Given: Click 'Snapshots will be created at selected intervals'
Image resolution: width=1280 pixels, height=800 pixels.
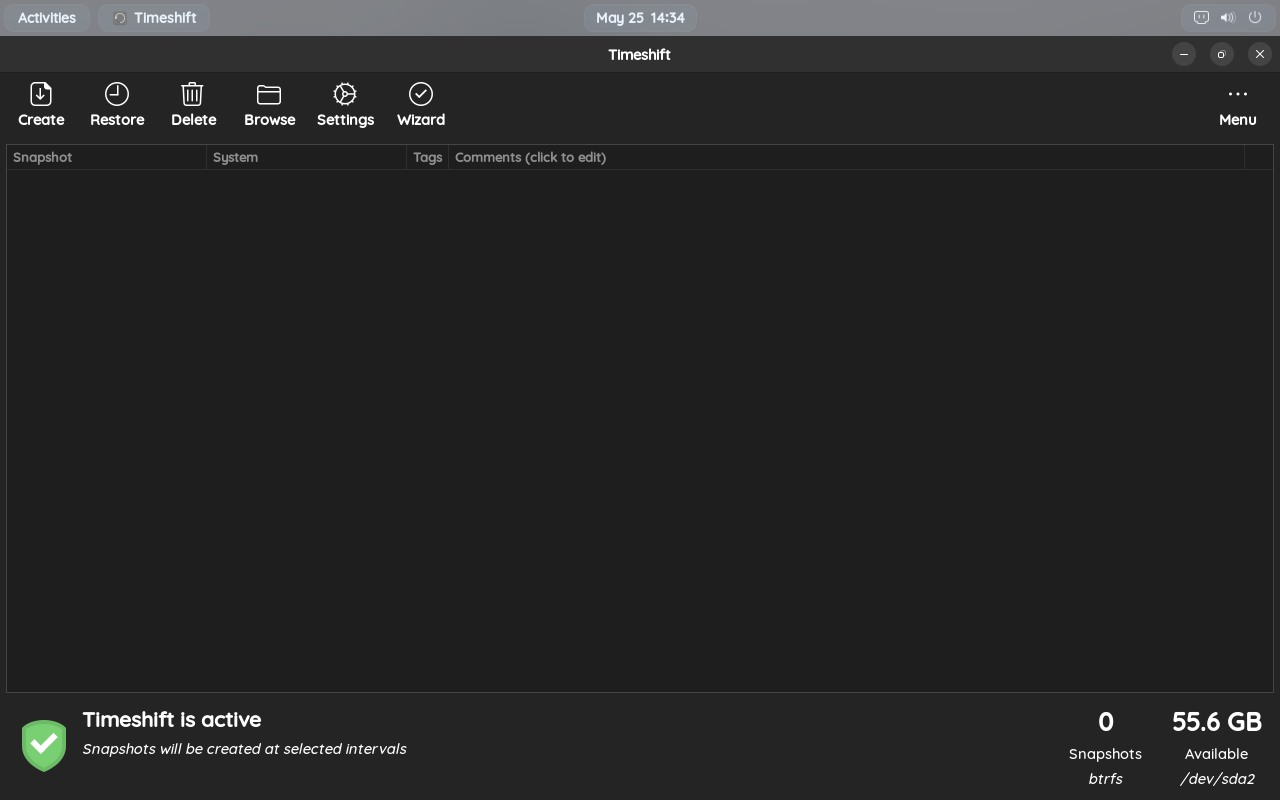Looking at the screenshot, I should coord(244,749).
